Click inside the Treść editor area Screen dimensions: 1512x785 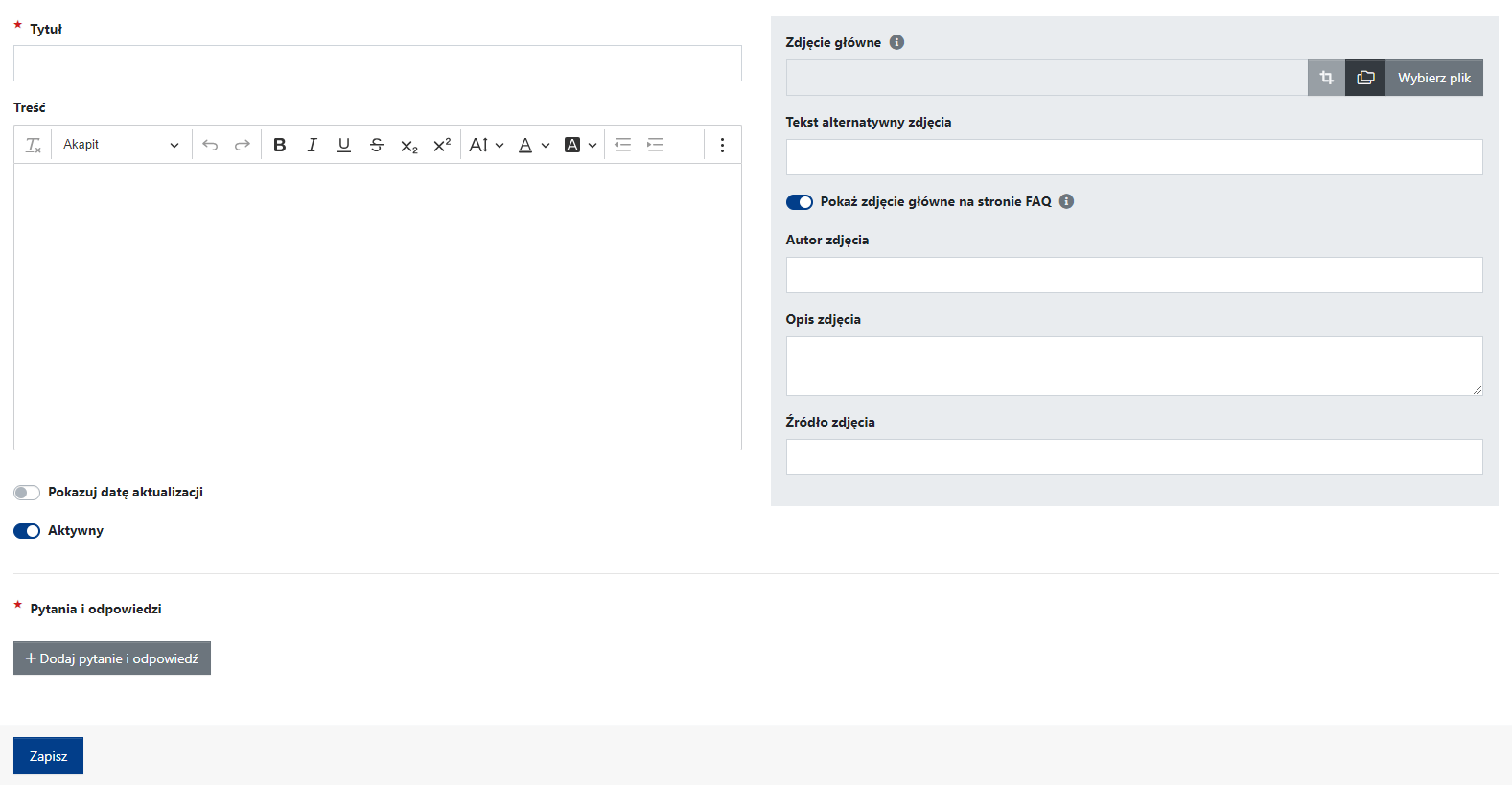pos(378,307)
